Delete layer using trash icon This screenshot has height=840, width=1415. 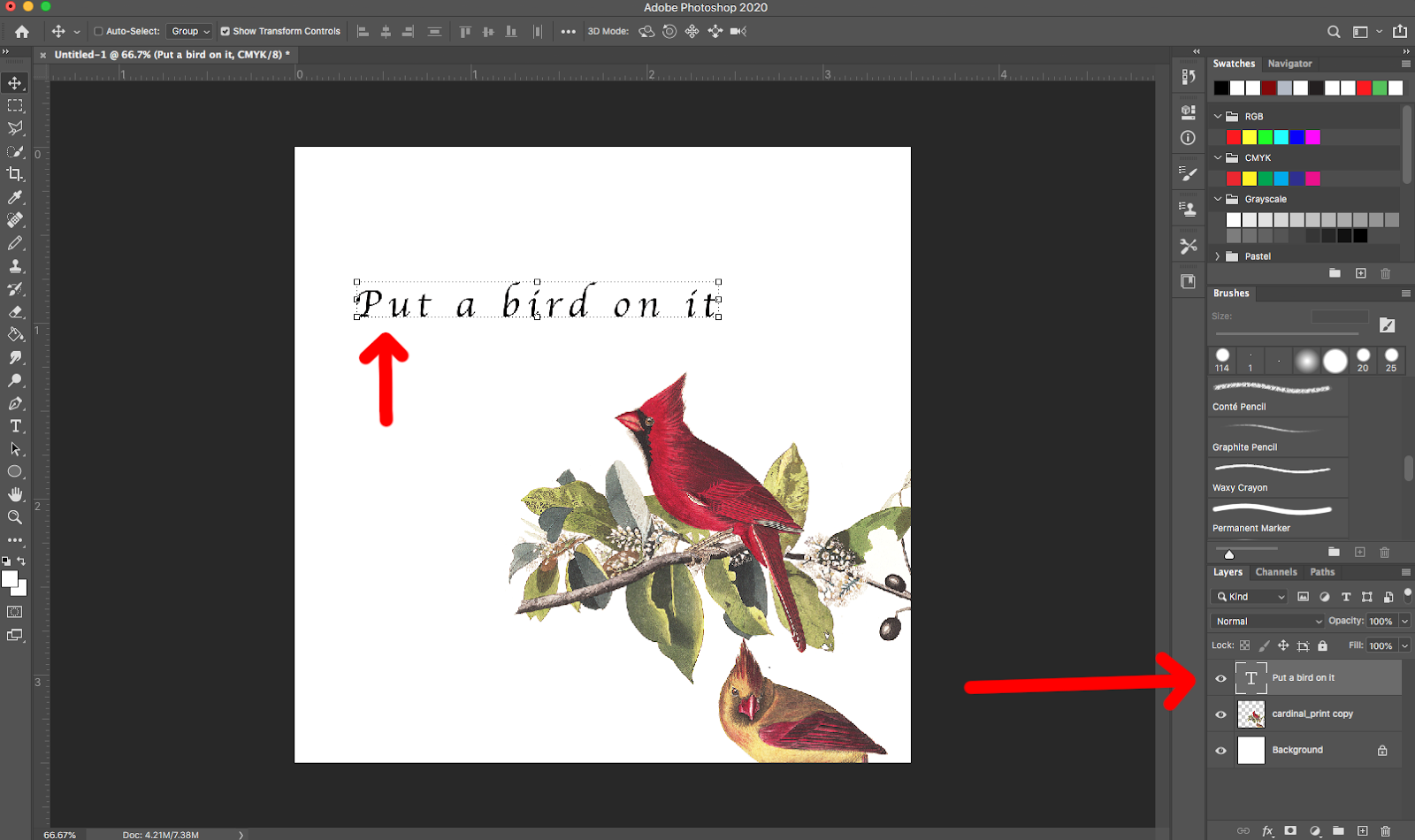[x=1385, y=831]
